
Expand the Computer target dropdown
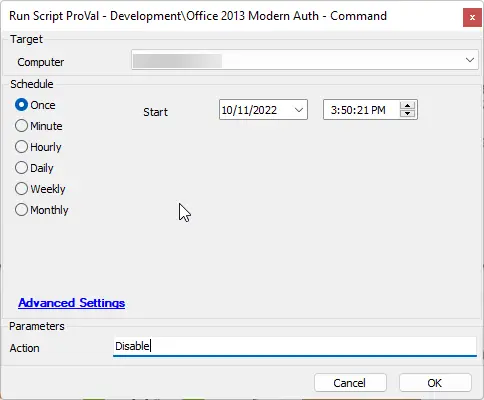click(470, 60)
